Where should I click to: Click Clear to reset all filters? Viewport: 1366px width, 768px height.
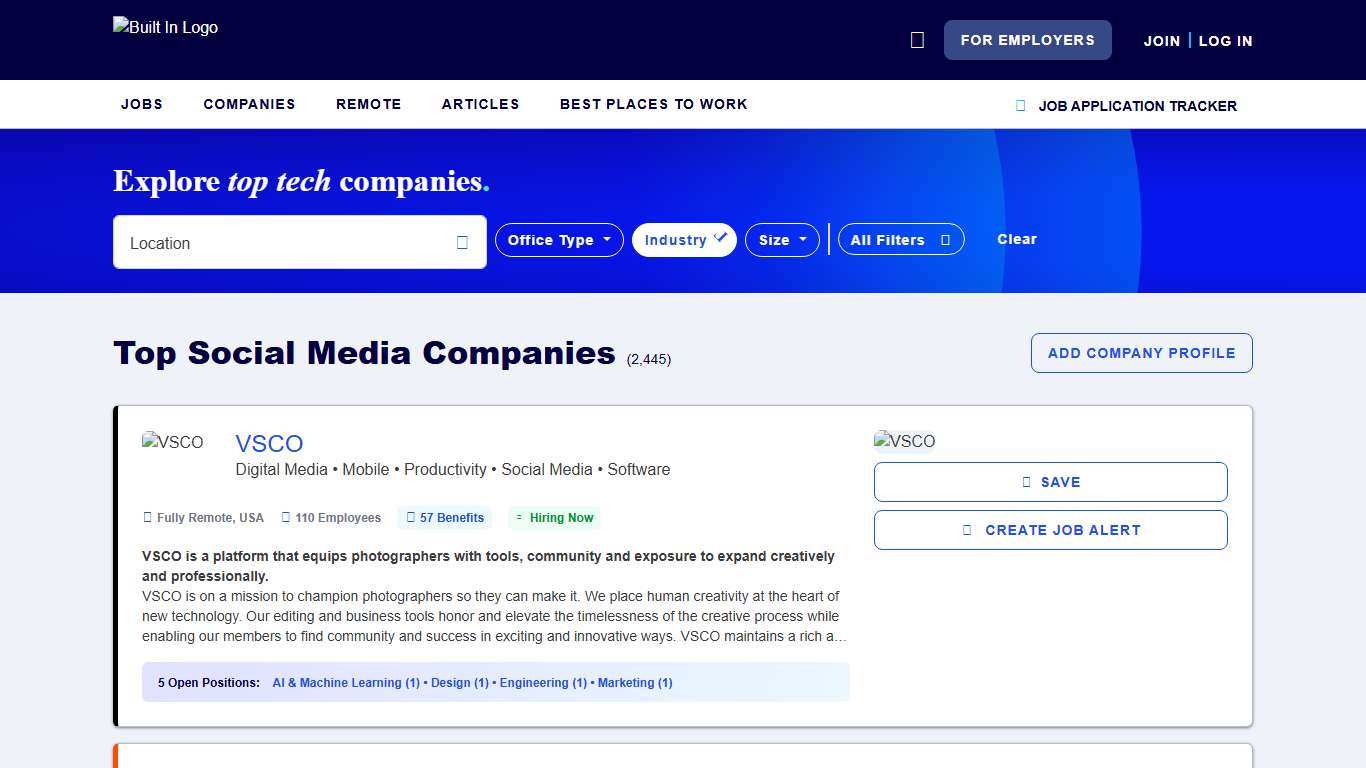(1017, 239)
